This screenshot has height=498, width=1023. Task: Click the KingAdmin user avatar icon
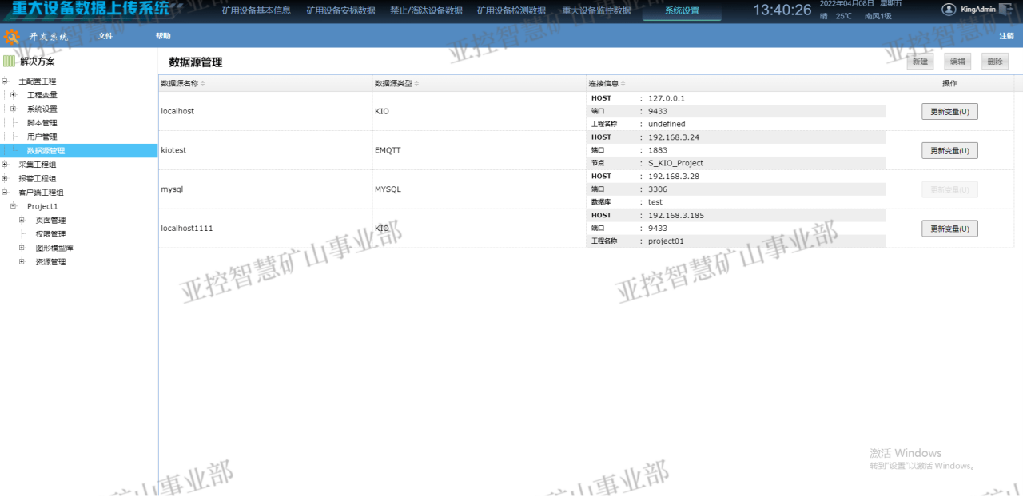tap(947, 9)
